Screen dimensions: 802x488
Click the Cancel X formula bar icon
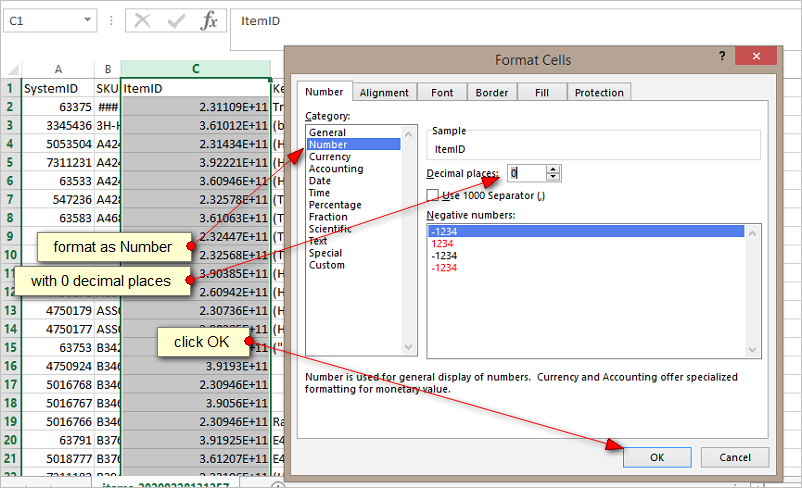[143, 21]
